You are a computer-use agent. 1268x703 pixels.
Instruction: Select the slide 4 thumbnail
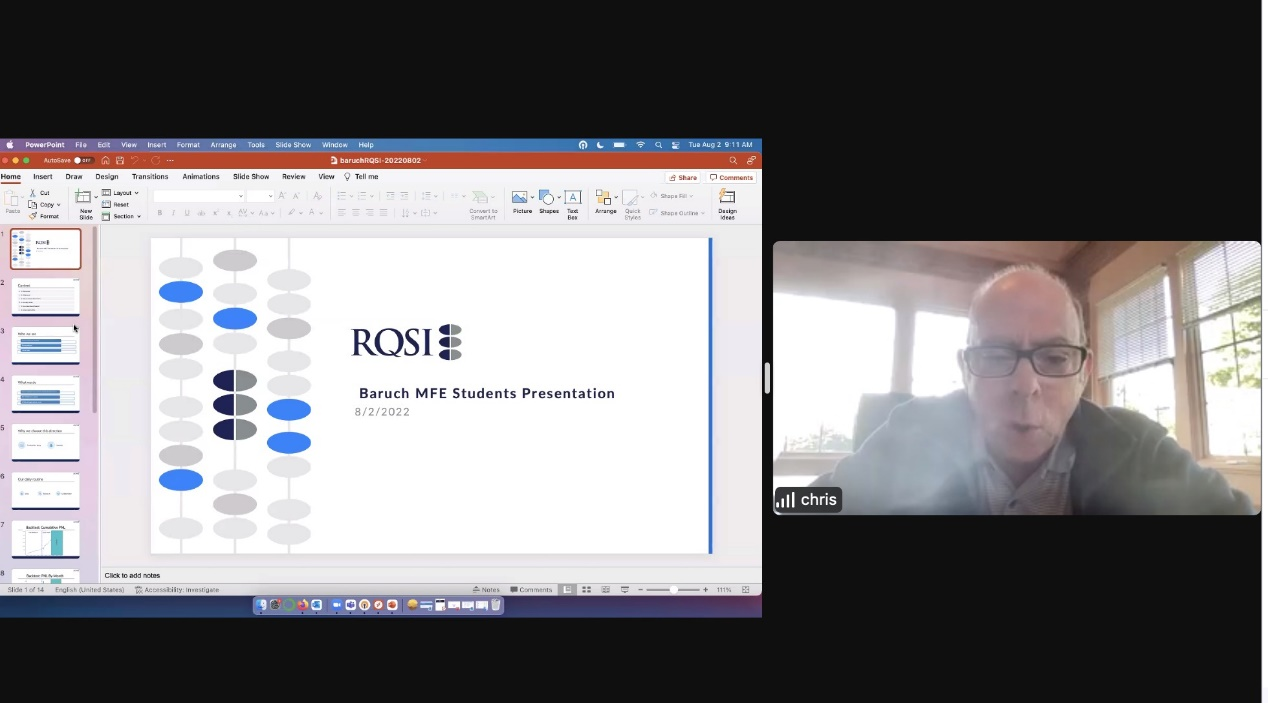[x=45, y=394]
